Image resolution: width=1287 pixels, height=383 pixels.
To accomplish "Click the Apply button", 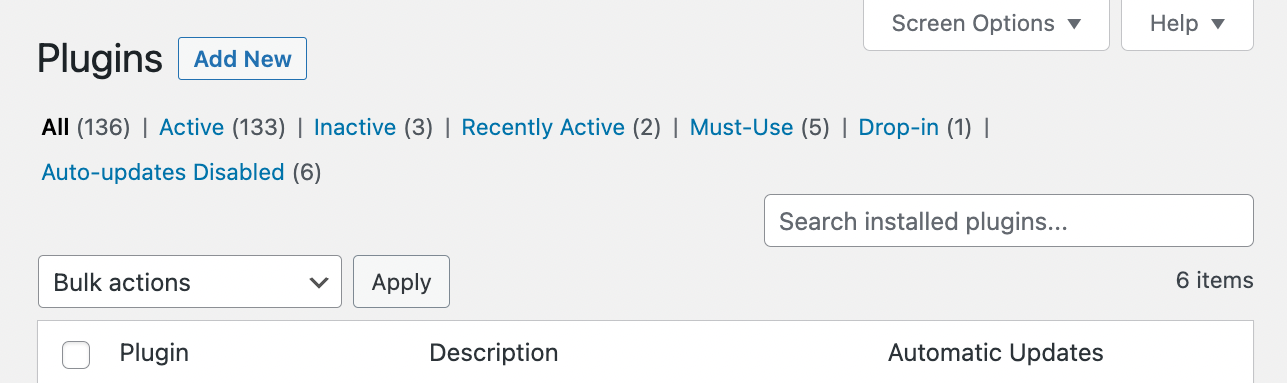I will [x=401, y=282].
